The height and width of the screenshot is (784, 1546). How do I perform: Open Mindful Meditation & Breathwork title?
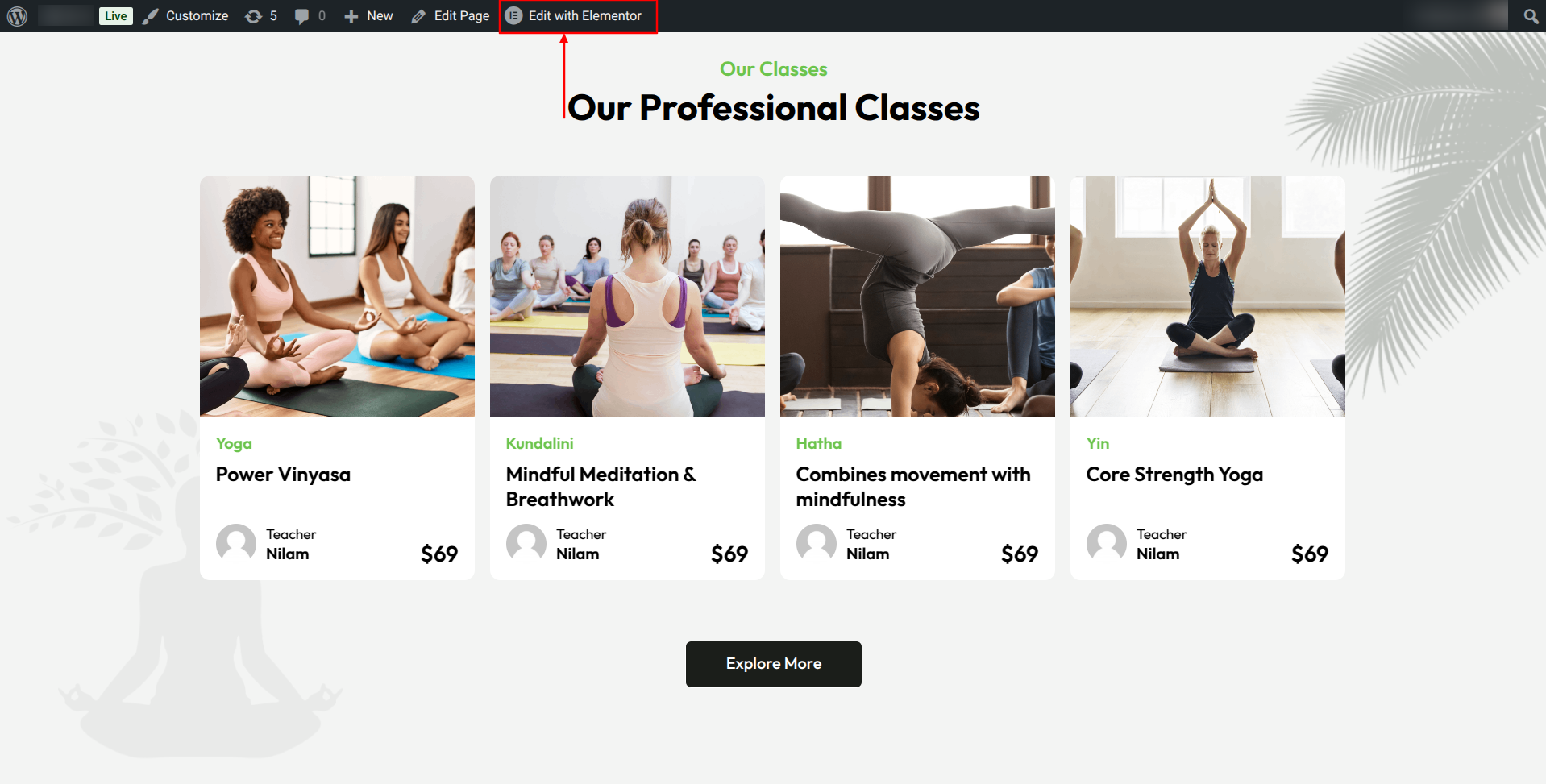[601, 487]
